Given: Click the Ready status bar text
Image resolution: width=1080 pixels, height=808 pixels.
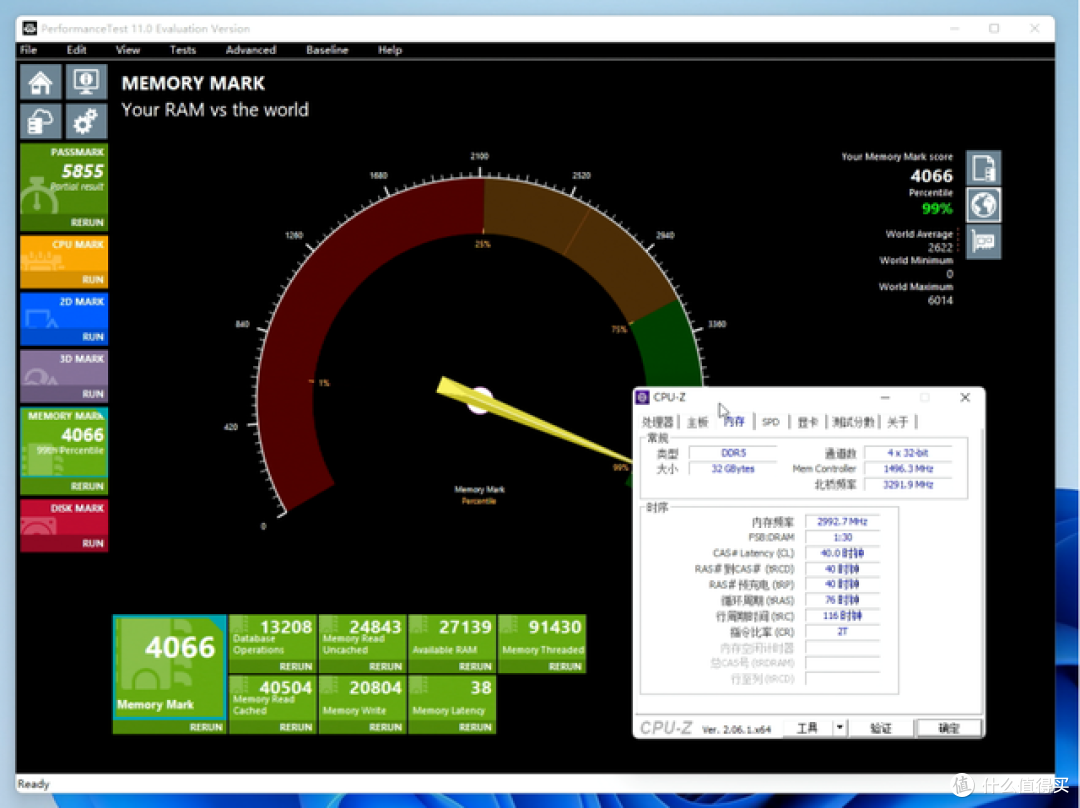Looking at the screenshot, I should click(x=34, y=784).
